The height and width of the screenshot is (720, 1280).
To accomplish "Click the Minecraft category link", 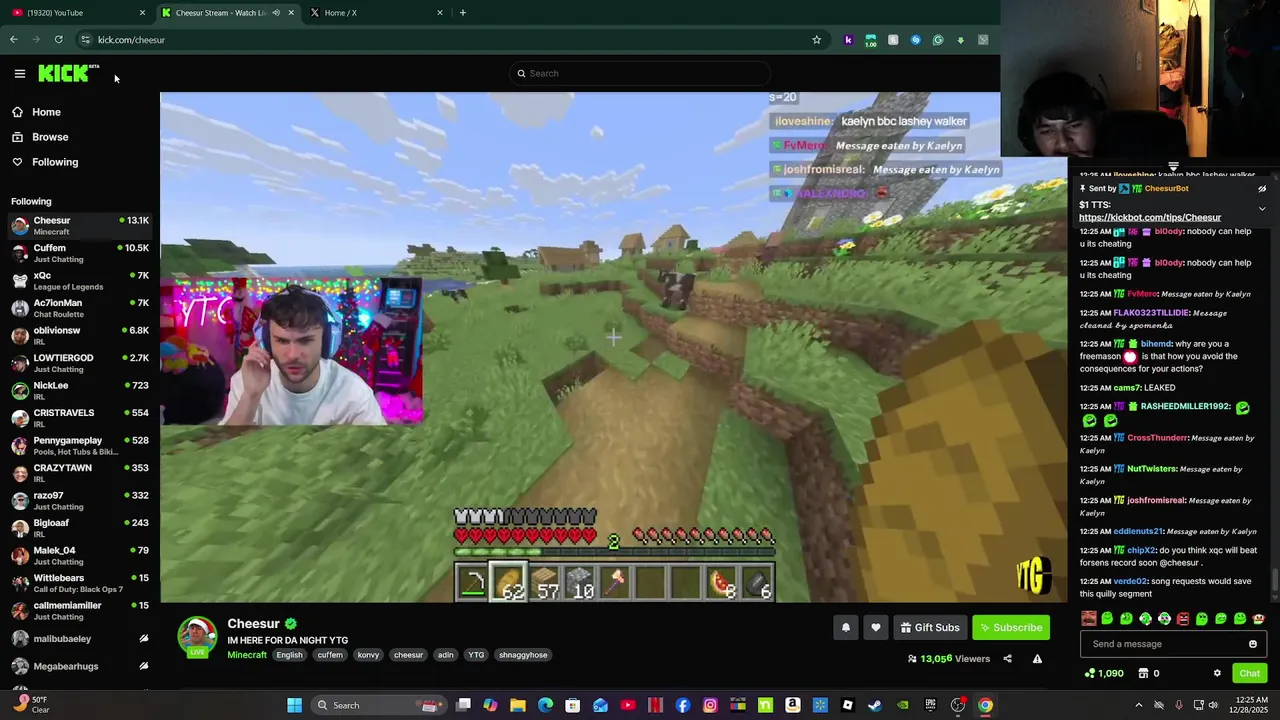I will tap(247, 655).
